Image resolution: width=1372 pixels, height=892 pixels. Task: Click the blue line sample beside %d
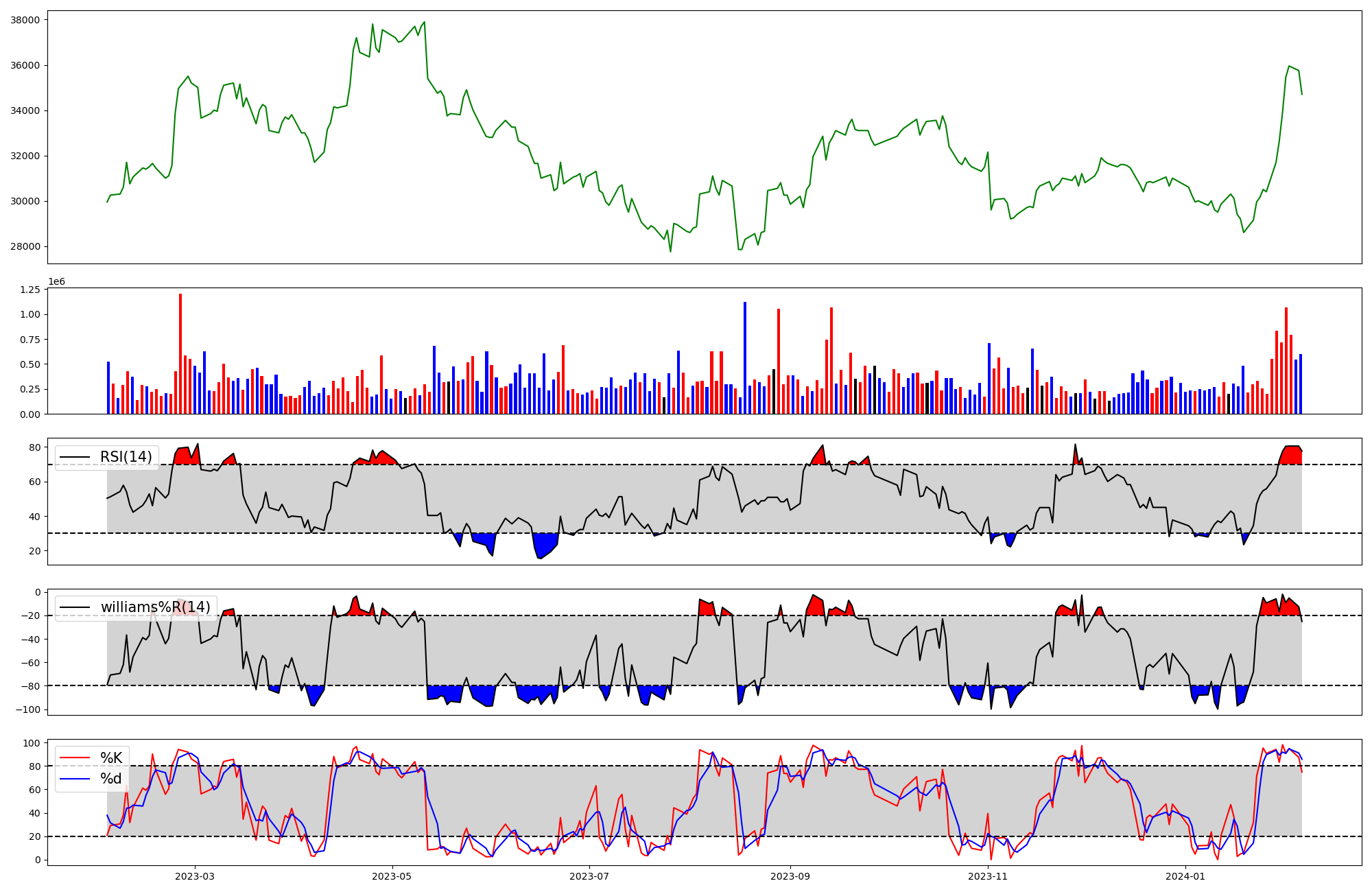(x=76, y=779)
